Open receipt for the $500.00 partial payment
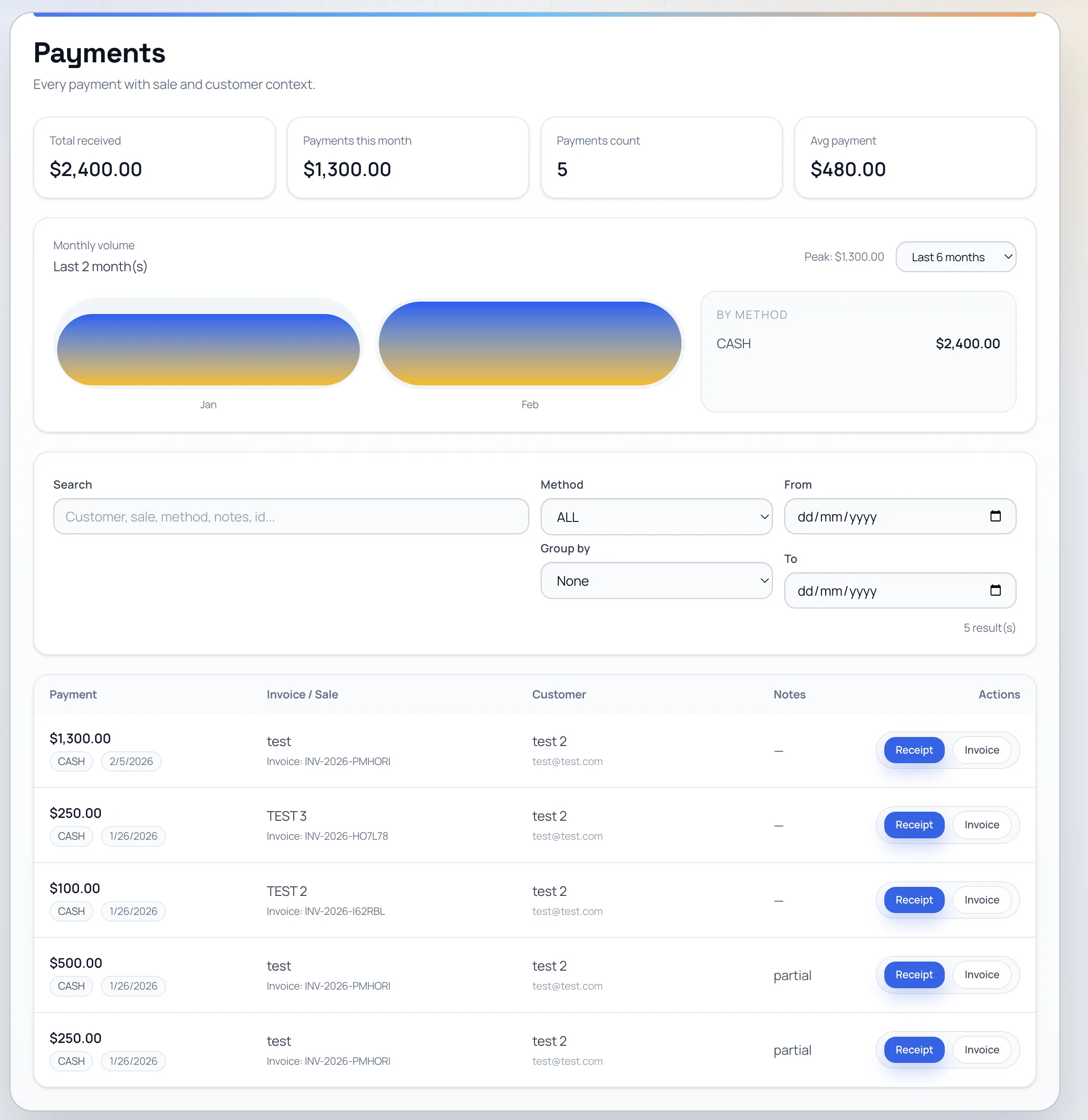The height and width of the screenshot is (1120, 1088). 913,975
